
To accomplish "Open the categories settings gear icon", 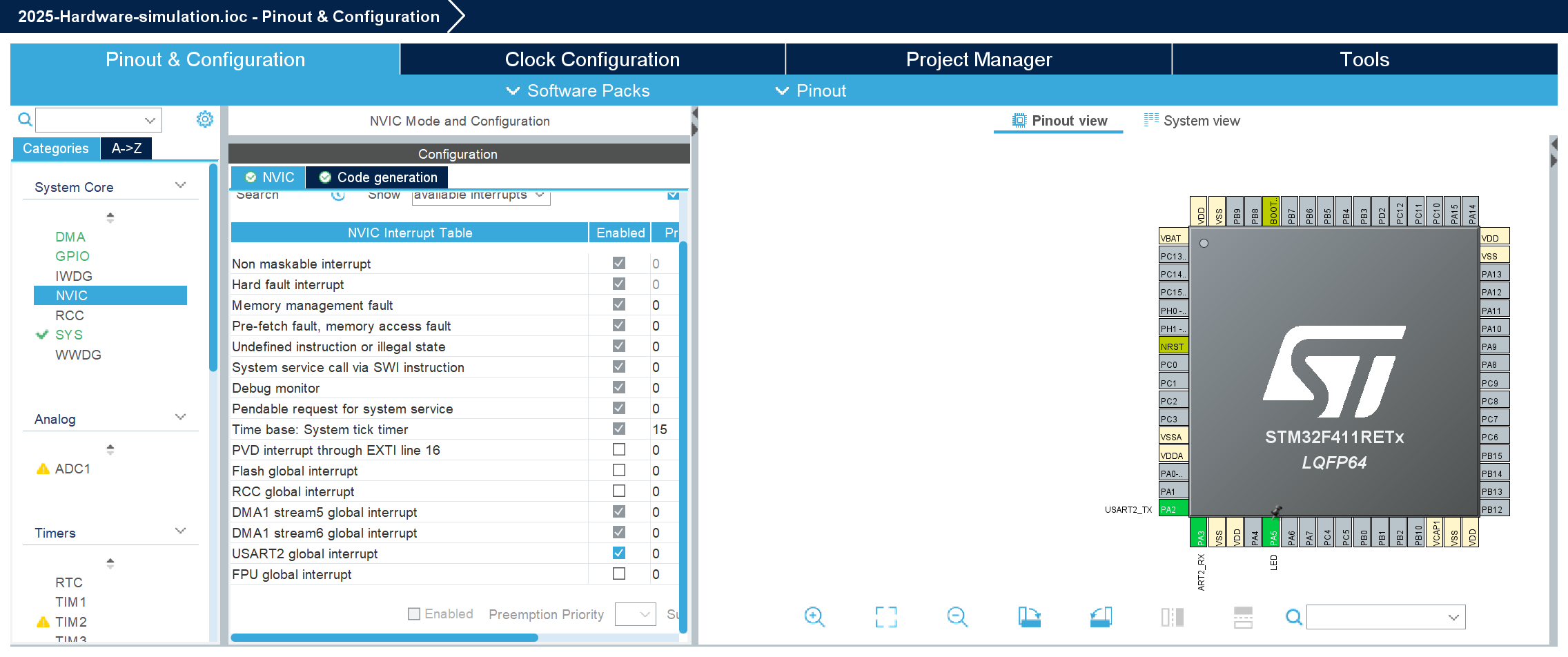I will (205, 119).
